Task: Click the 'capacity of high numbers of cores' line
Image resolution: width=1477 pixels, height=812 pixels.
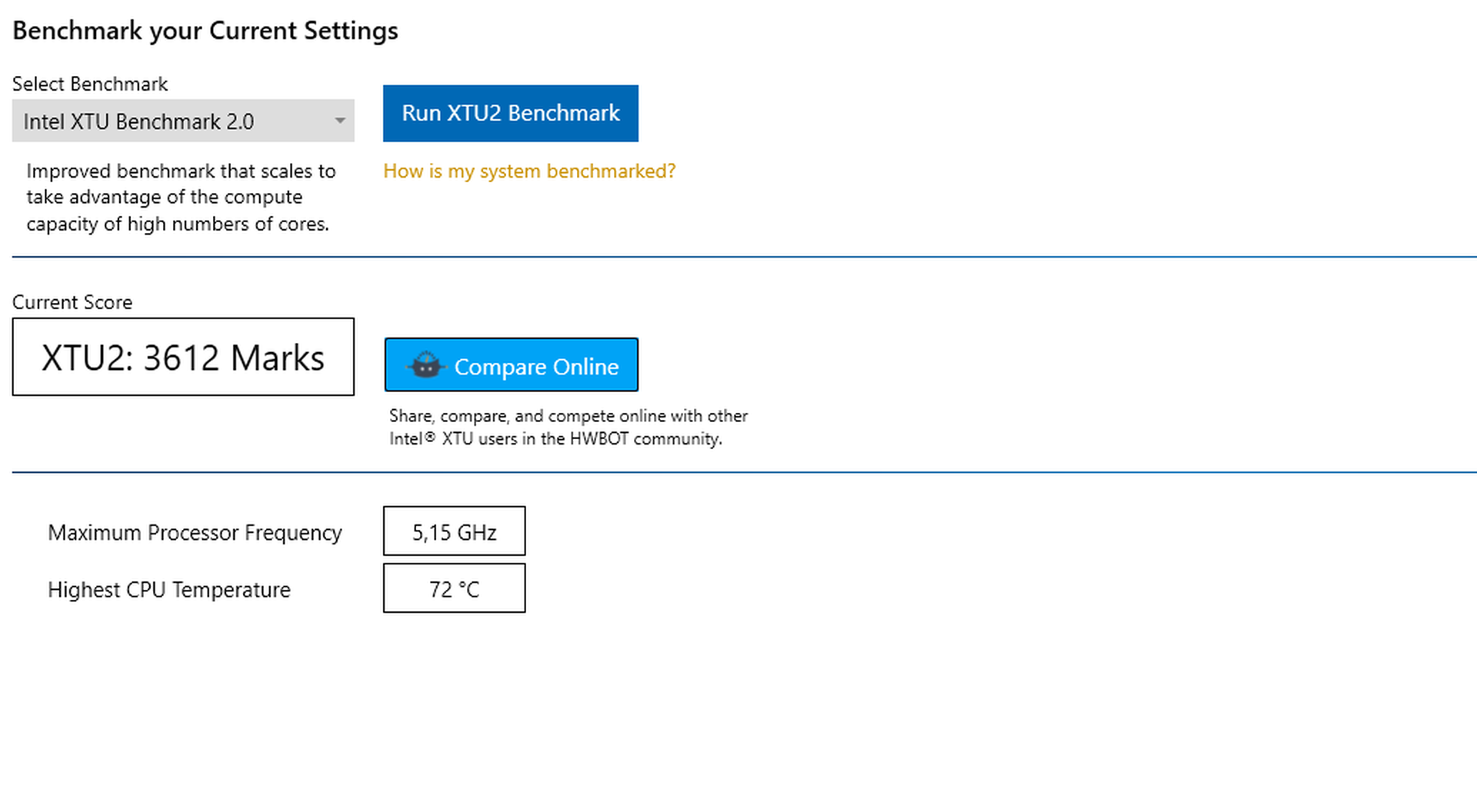Action: click(178, 224)
